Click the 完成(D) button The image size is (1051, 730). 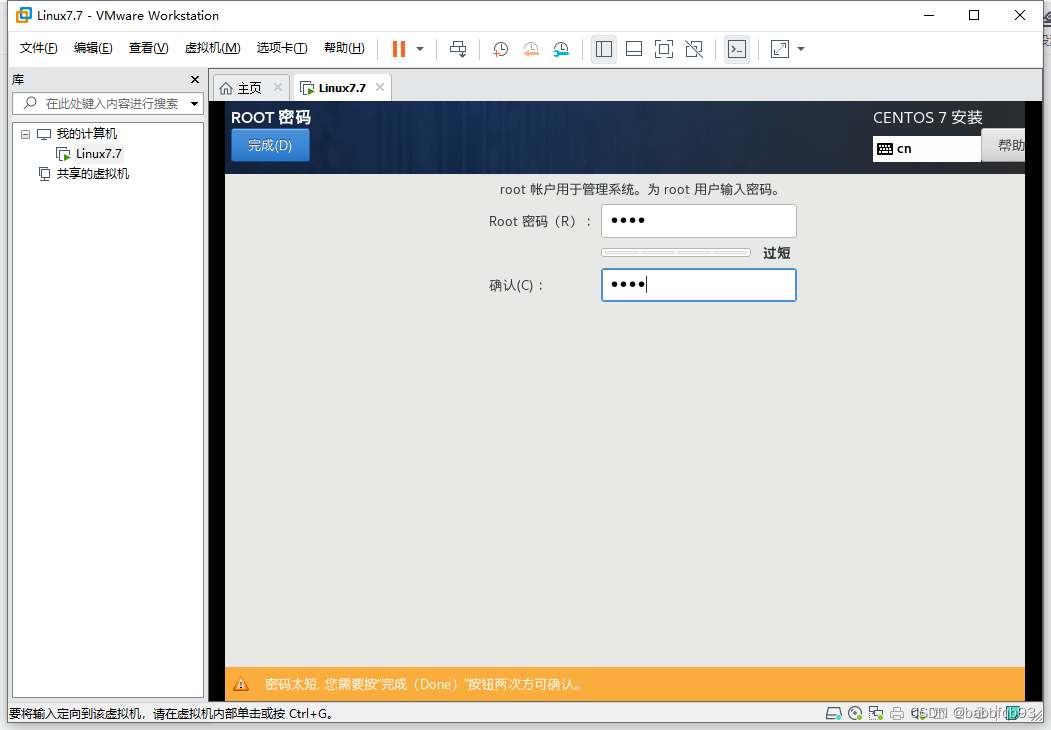click(x=270, y=145)
